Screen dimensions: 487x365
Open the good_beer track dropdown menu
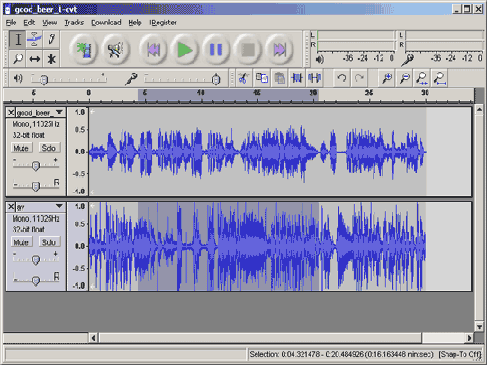59,112
